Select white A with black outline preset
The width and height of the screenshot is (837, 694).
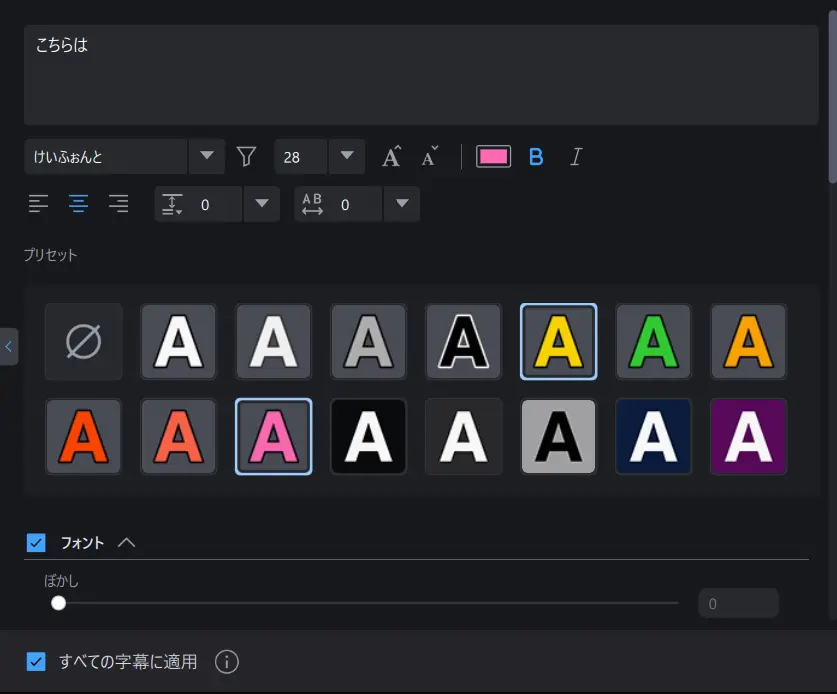click(178, 342)
